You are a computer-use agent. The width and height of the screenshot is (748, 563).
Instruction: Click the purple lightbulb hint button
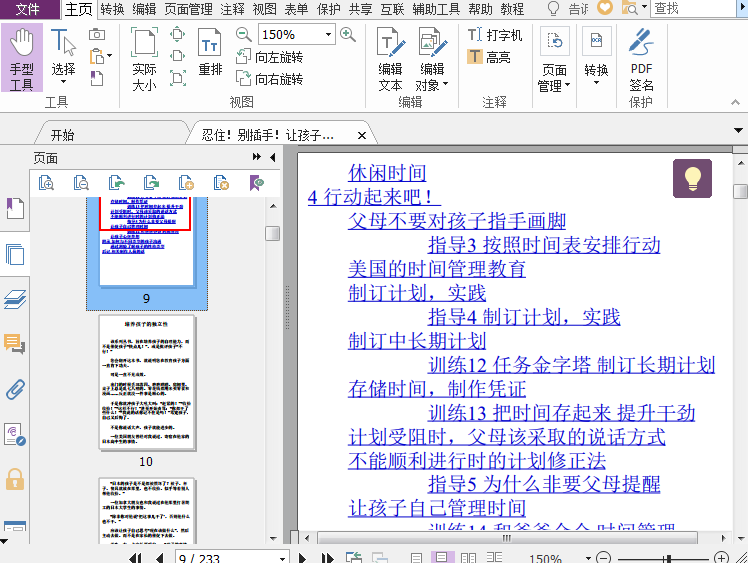(692, 178)
